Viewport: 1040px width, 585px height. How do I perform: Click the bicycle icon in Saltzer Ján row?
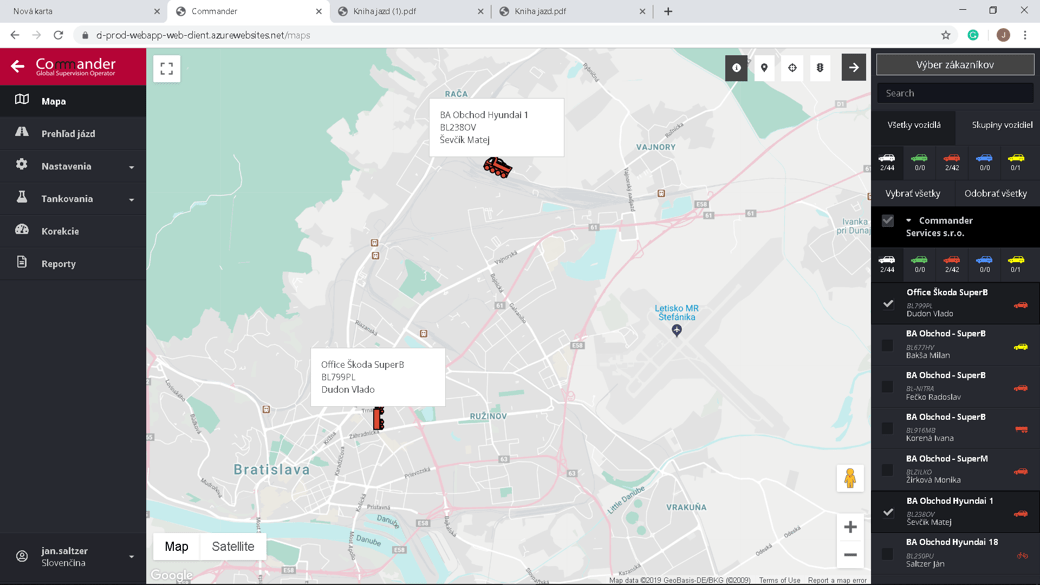[x=1022, y=556]
